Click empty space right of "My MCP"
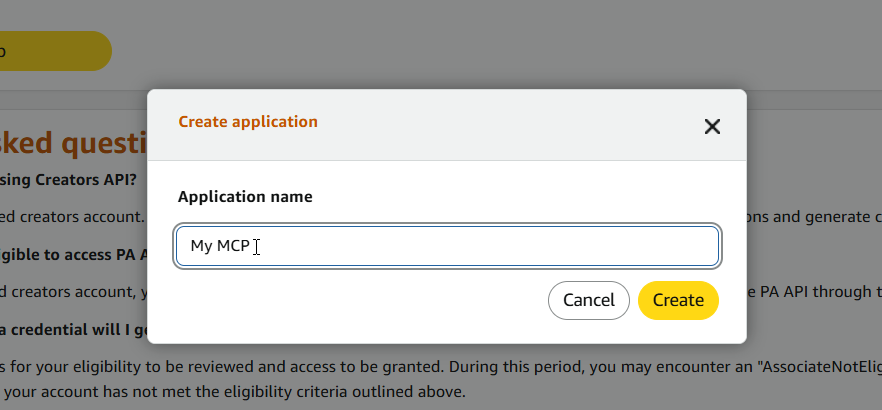This screenshot has width=882, height=410. click(484, 246)
